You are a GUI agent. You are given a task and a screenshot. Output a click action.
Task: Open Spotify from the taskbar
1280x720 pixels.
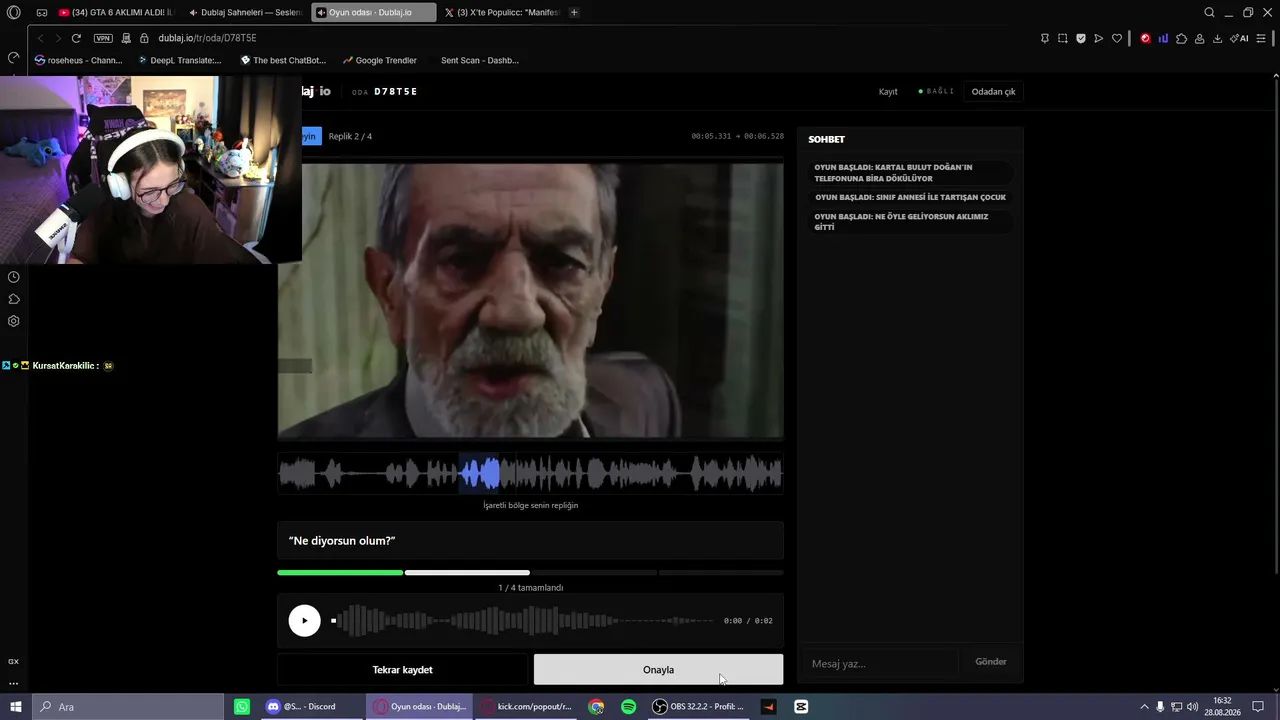pyautogui.click(x=628, y=707)
